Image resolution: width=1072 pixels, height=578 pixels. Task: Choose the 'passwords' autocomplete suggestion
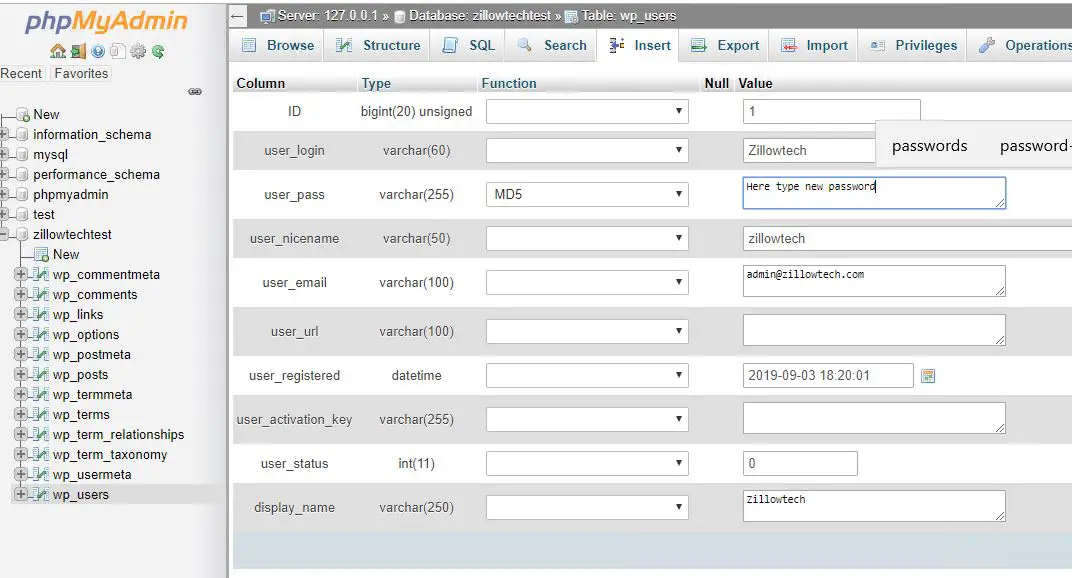(929, 146)
